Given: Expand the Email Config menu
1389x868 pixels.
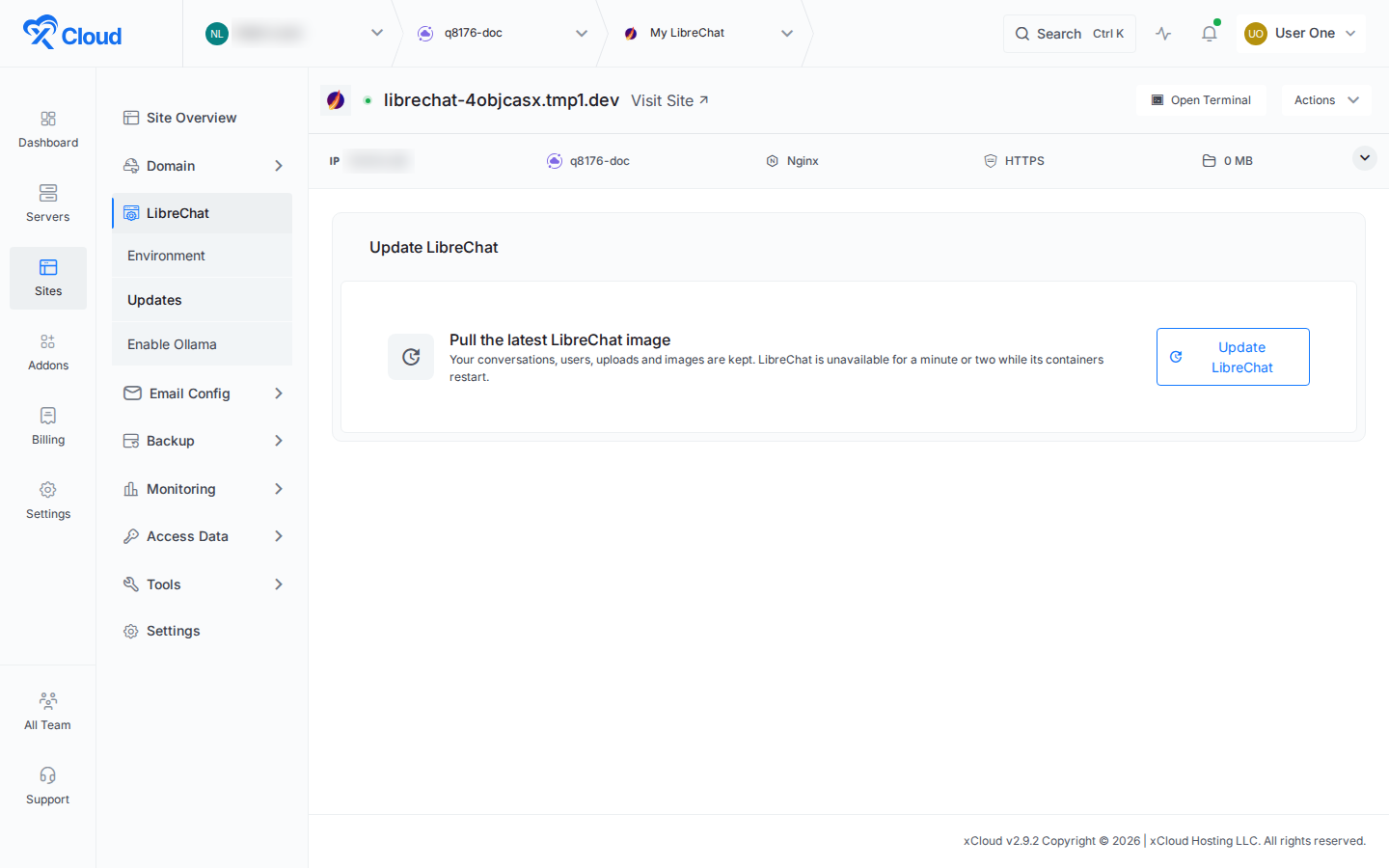Looking at the screenshot, I should tap(202, 393).
